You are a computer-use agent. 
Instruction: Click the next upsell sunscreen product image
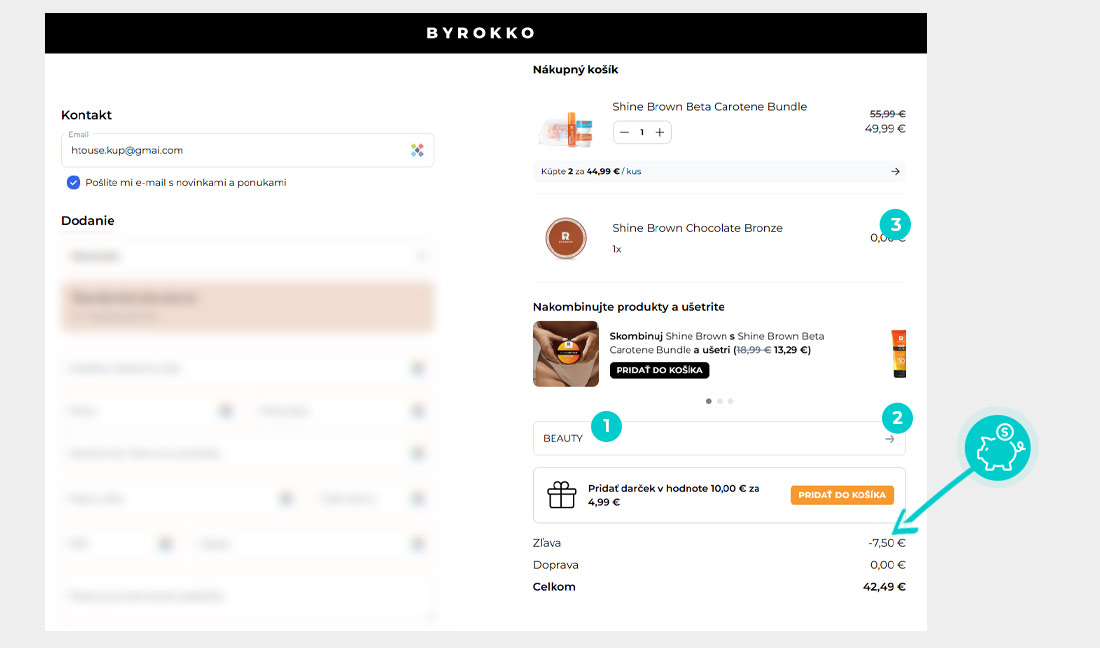(x=899, y=354)
